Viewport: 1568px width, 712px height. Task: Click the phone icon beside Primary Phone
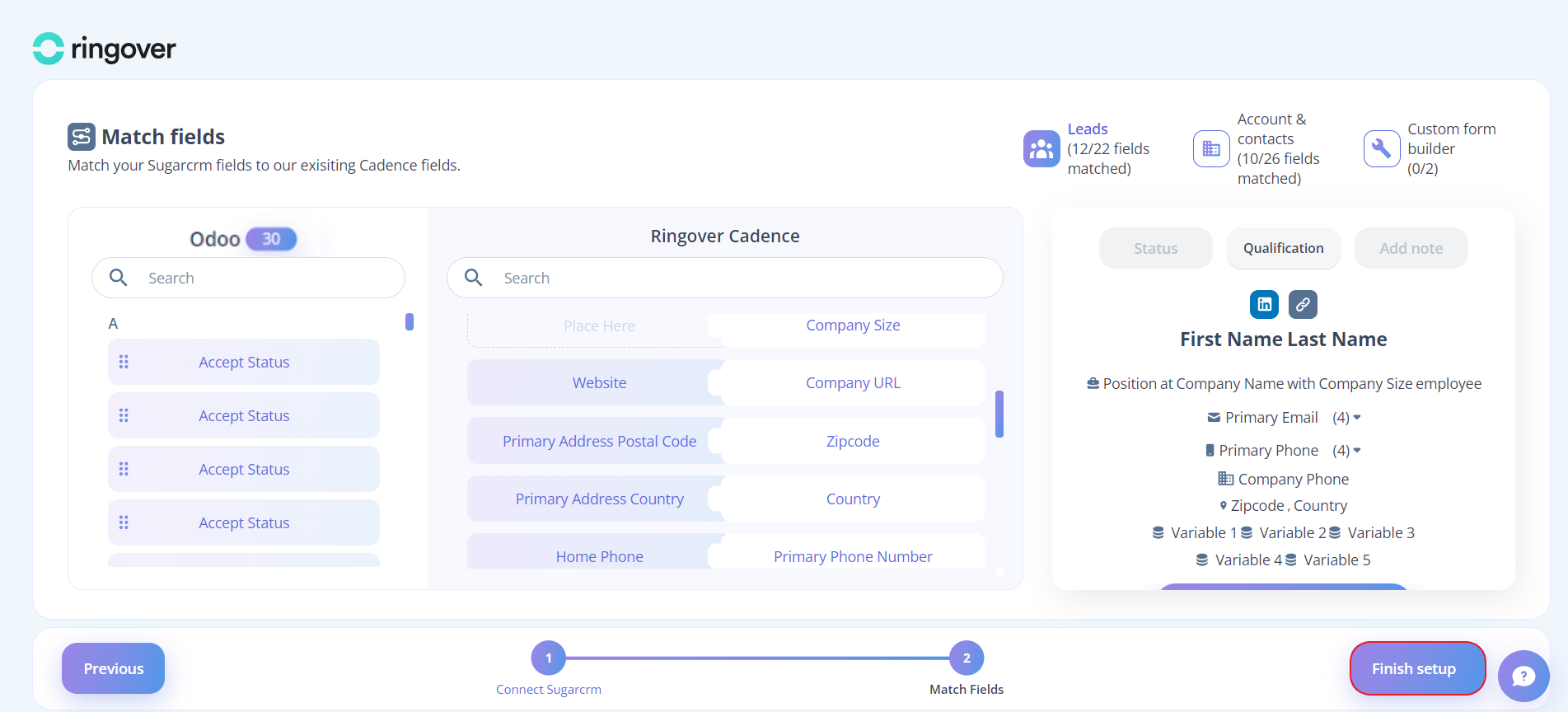tap(1210, 451)
